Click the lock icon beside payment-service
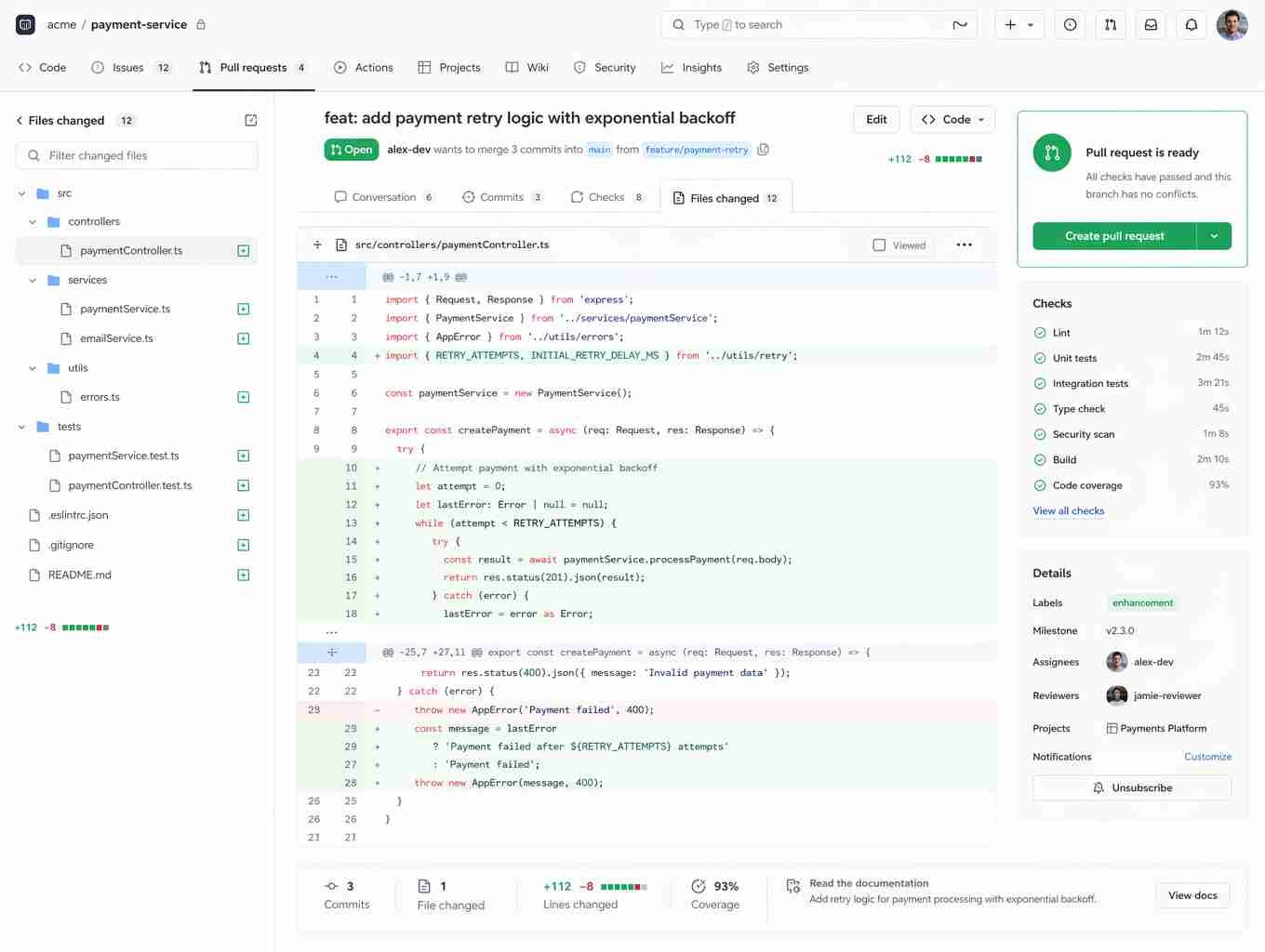 [x=201, y=25]
